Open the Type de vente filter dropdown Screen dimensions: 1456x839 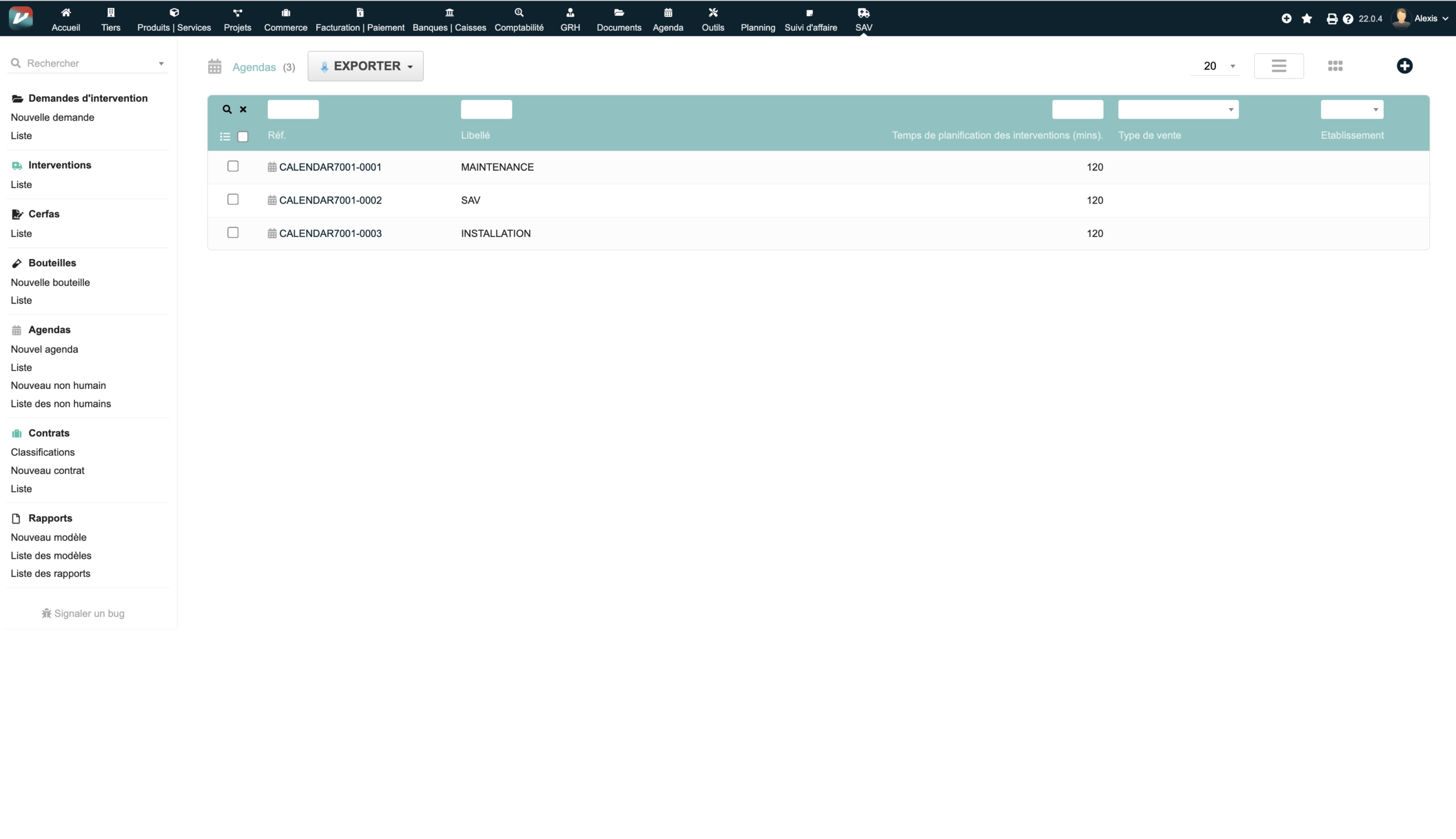[1177, 110]
